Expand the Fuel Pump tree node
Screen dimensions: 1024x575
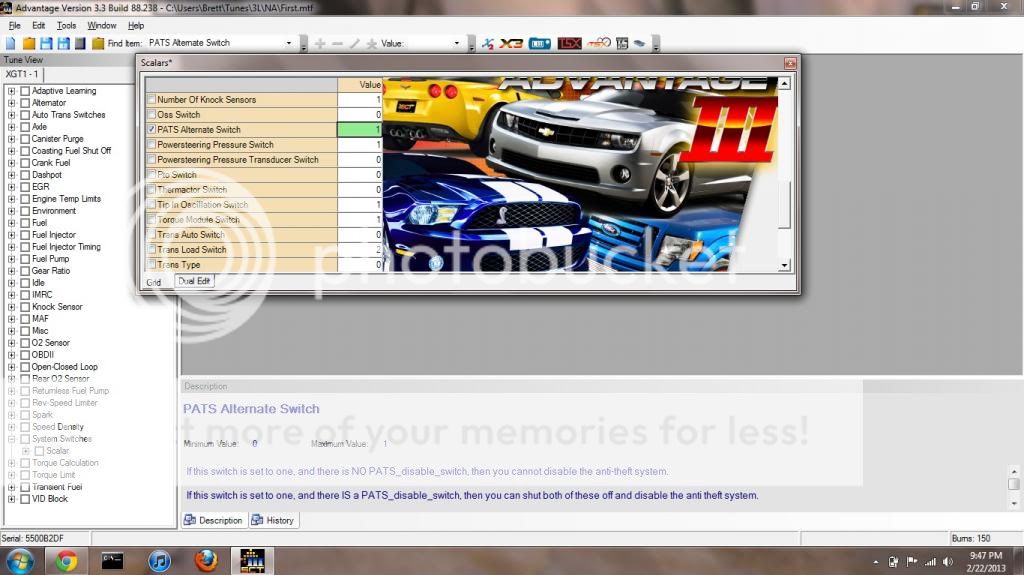[11, 259]
